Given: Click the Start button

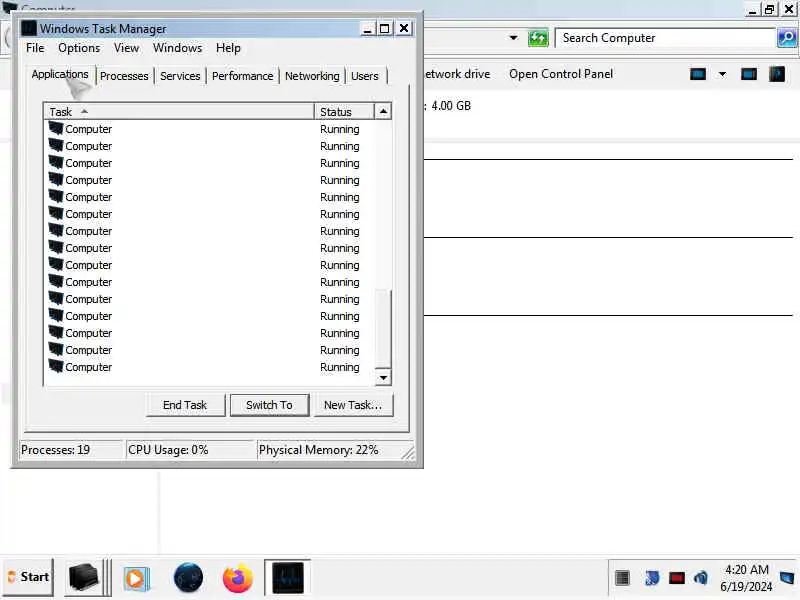Looking at the screenshot, I should click(x=28, y=577).
